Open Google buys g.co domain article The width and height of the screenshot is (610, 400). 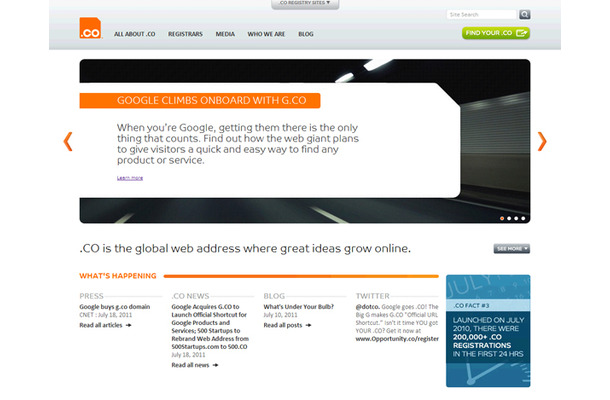(x=115, y=307)
